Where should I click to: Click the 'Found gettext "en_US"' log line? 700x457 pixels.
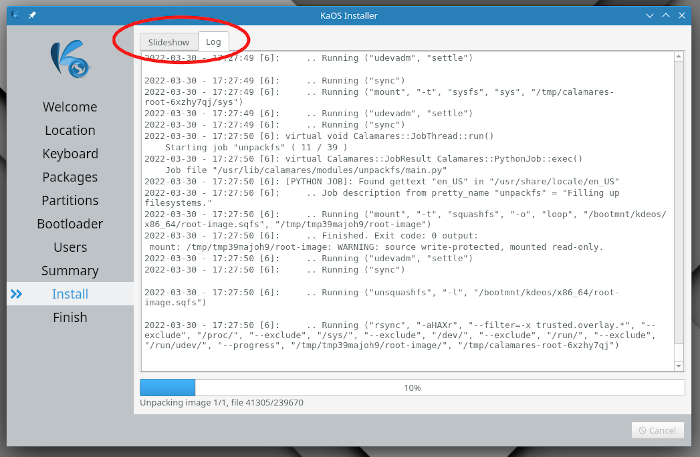(x=382, y=181)
